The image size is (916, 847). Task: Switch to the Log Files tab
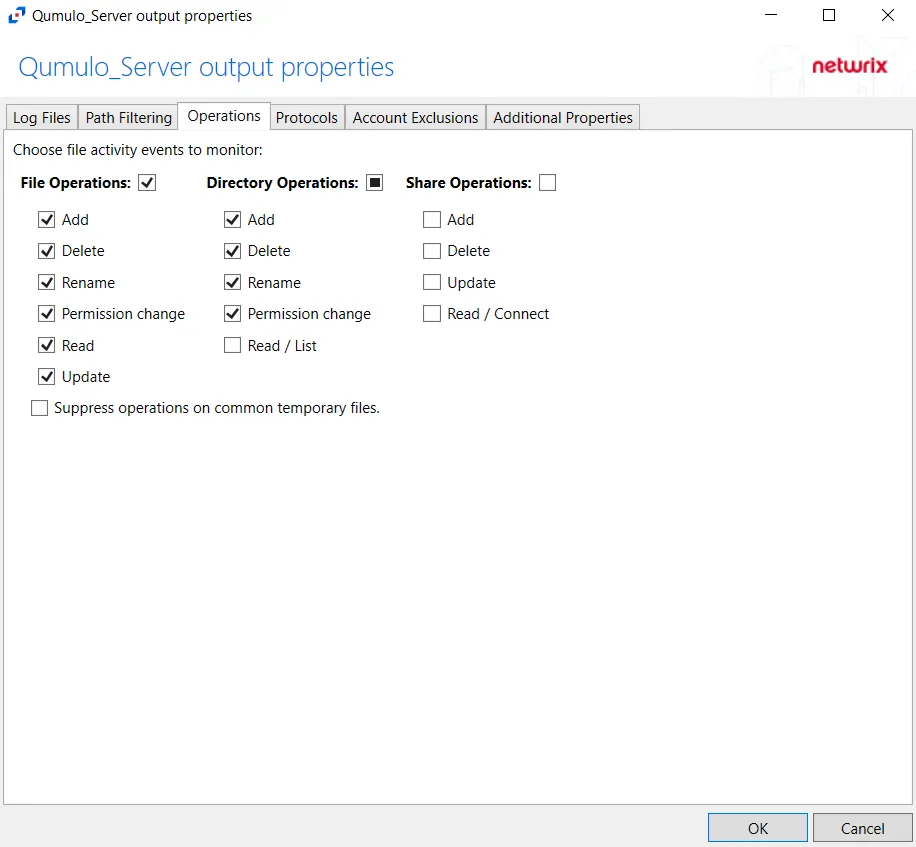click(x=41, y=117)
